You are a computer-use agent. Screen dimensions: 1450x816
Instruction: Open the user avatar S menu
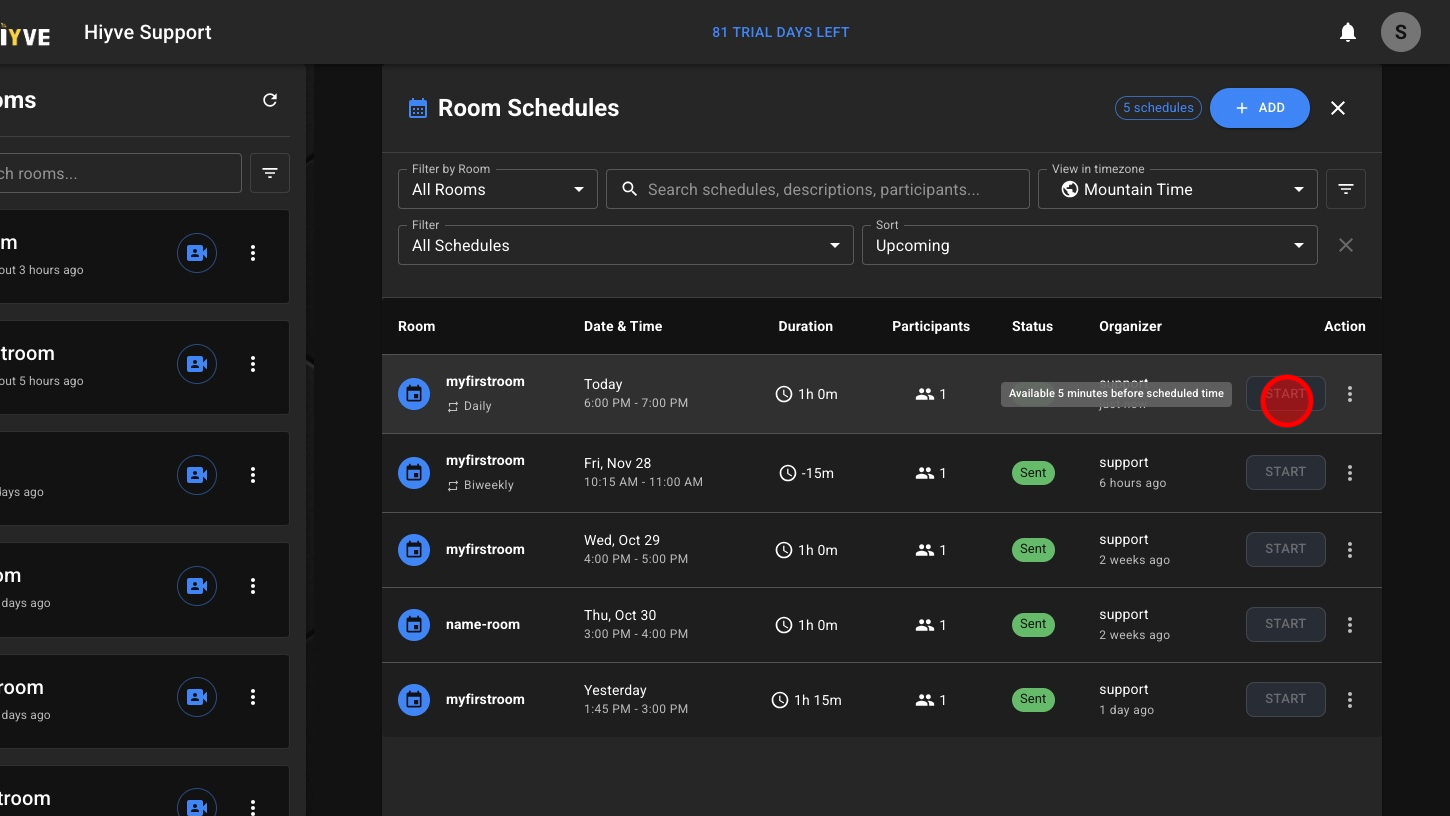1400,32
